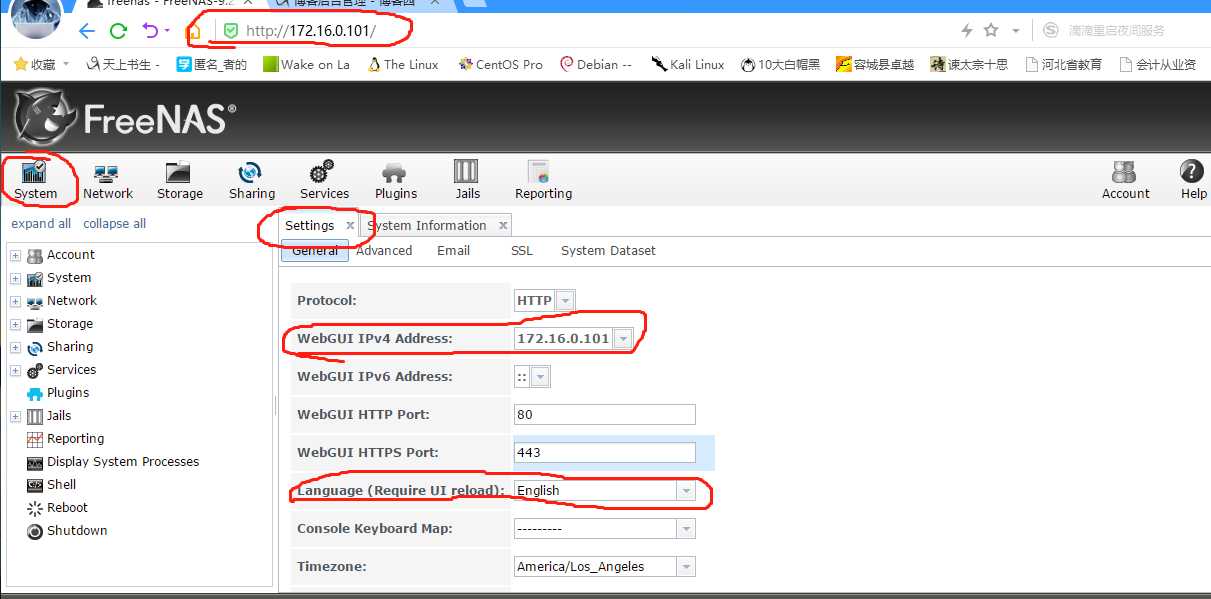Open the Protocol dropdown
This screenshot has width=1211, height=599.
pos(566,301)
